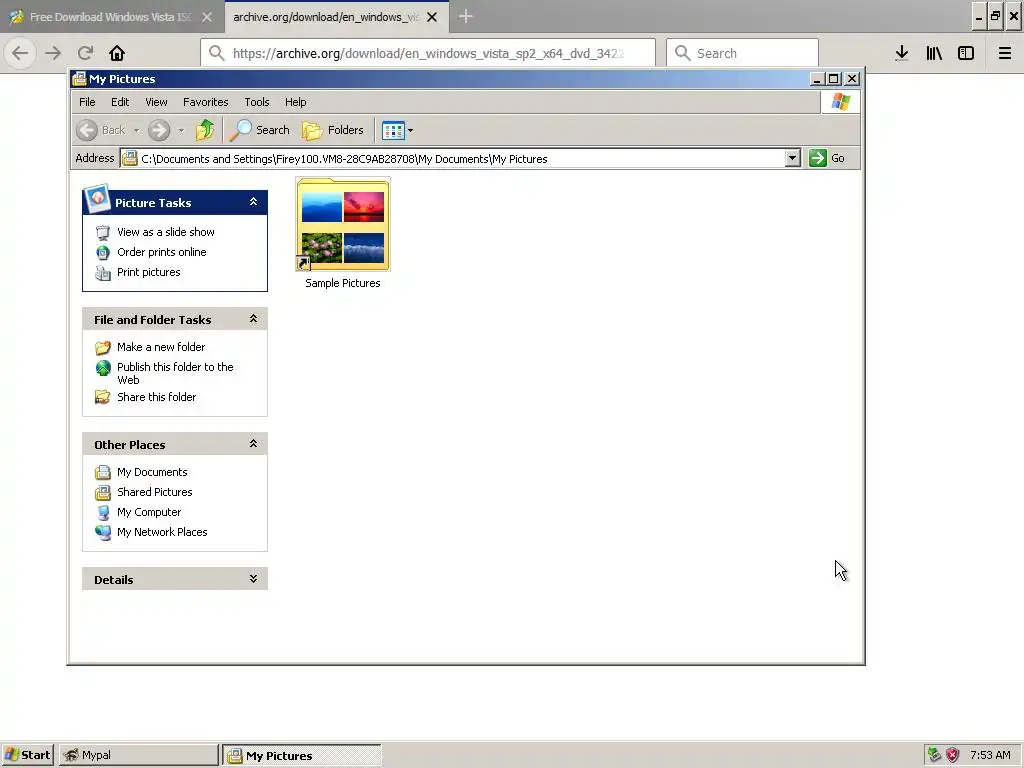Click the browser forward arrow
The image size is (1024, 768).
point(53,53)
